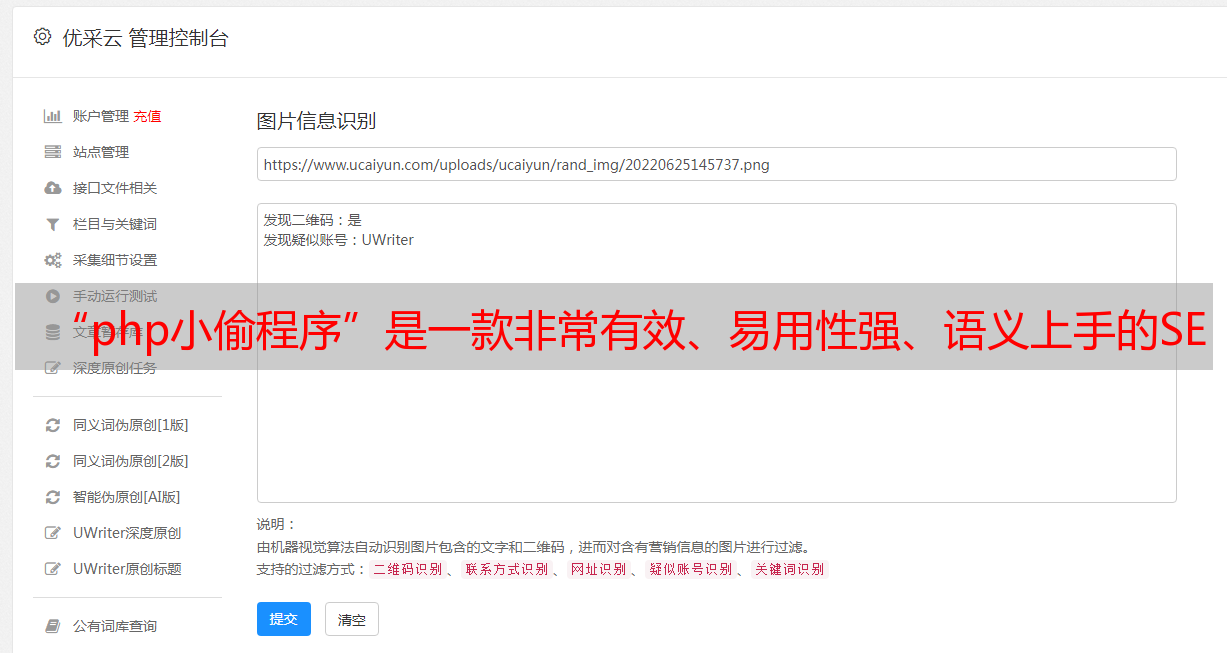Select 同义词伪原创[1版] in the sidebar
1227x653 pixels.
[x=130, y=425]
